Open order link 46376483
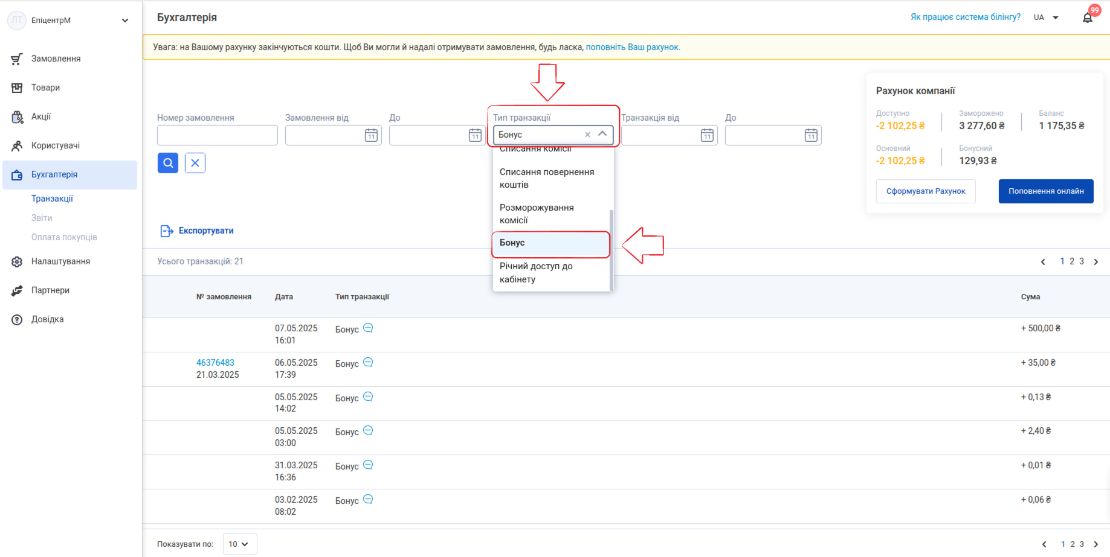This screenshot has height=557, width=1110. pyautogui.click(x=215, y=362)
